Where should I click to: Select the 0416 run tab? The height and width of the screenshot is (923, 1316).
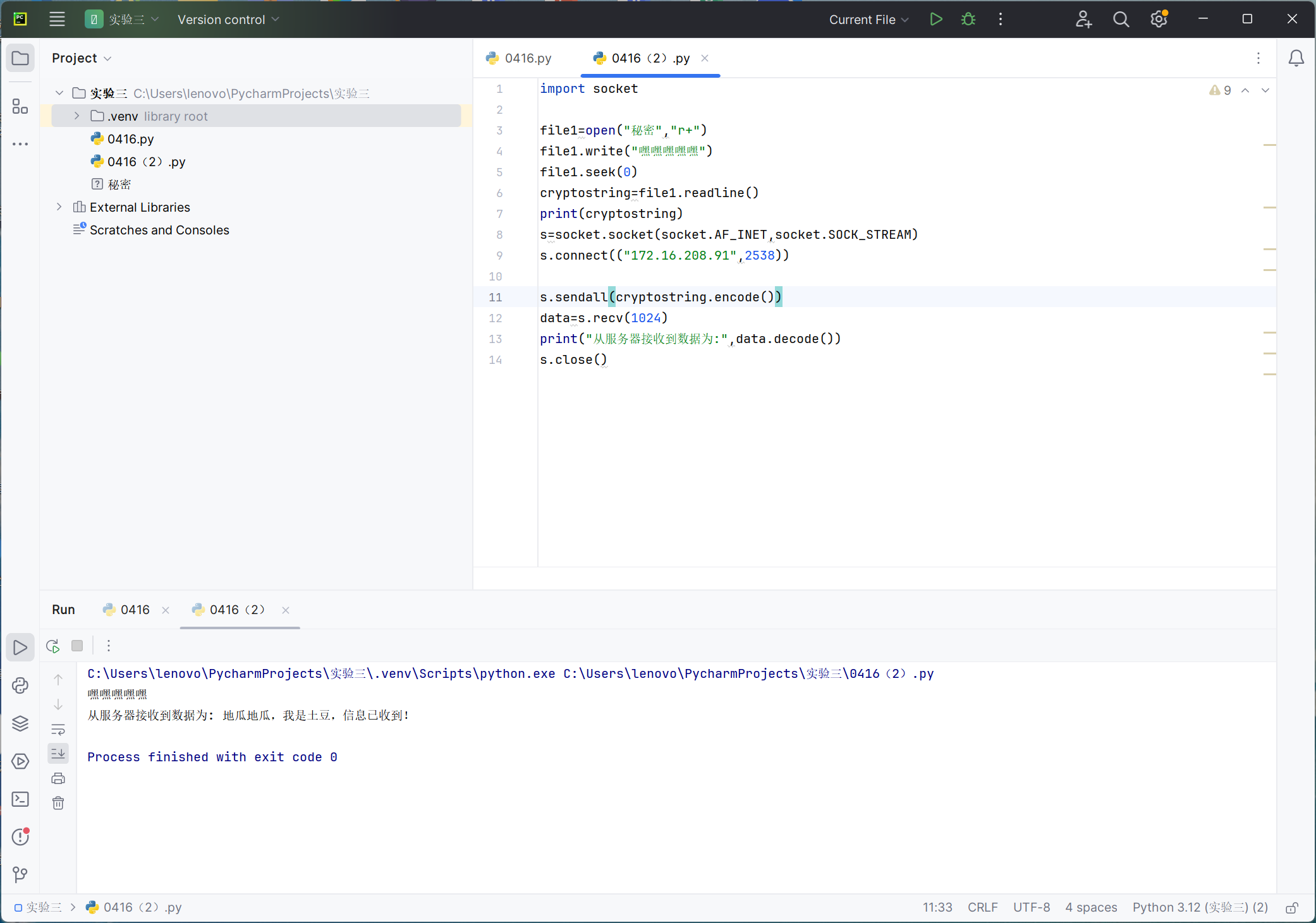pyautogui.click(x=135, y=610)
